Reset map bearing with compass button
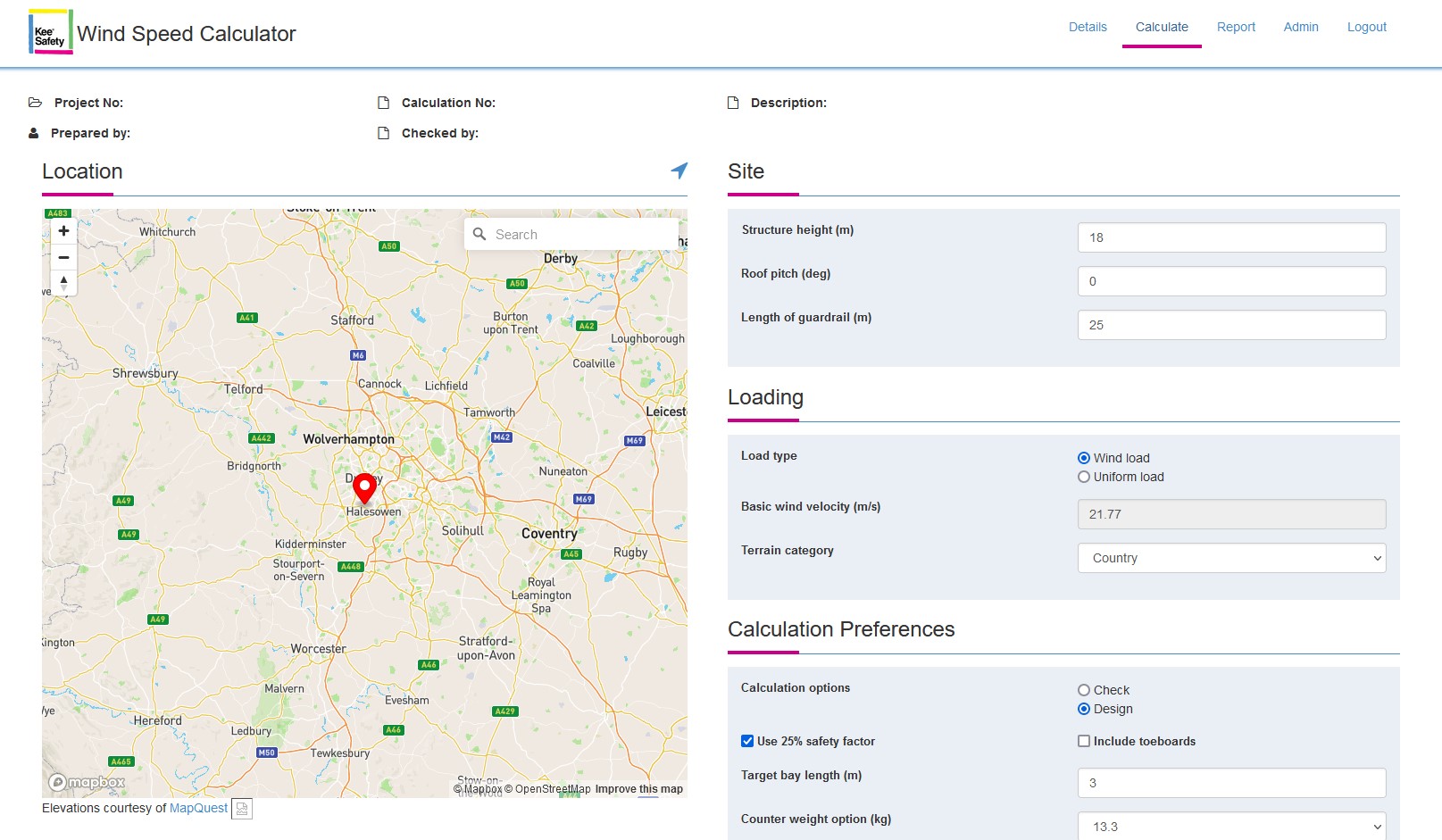Image resolution: width=1442 pixels, height=840 pixels. 63,283
